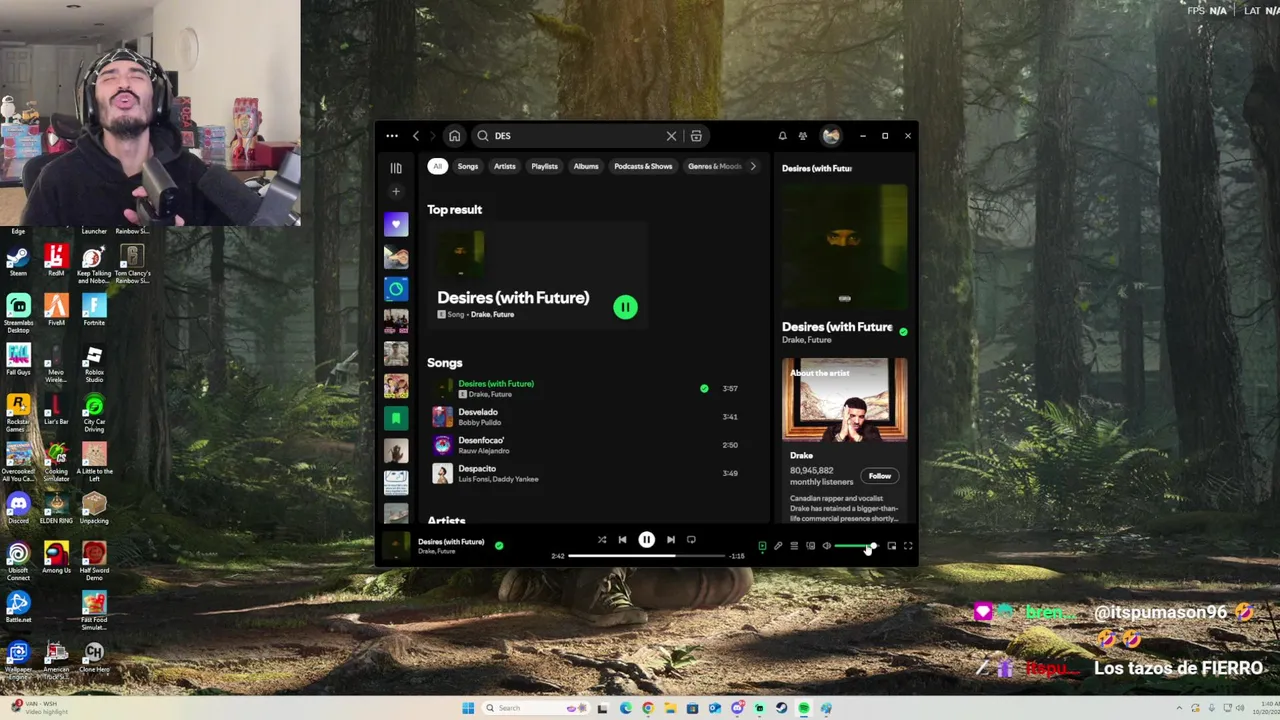Select the Fortnite desktop shortcut
The image size is (1280, 720).
click(x=94, y=310)
